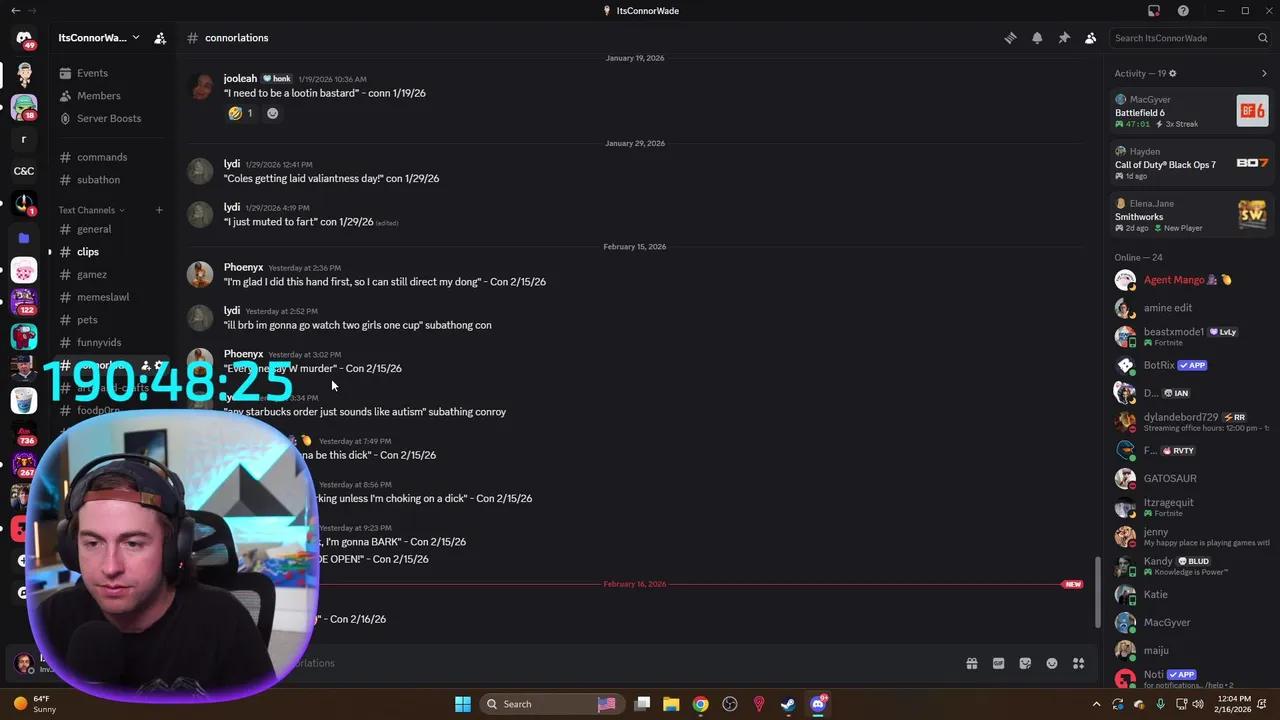The width and height of the screenshot is (1280, 720).
Task: Click the Windows taskbar Search box
Action: tap(550, 704)
